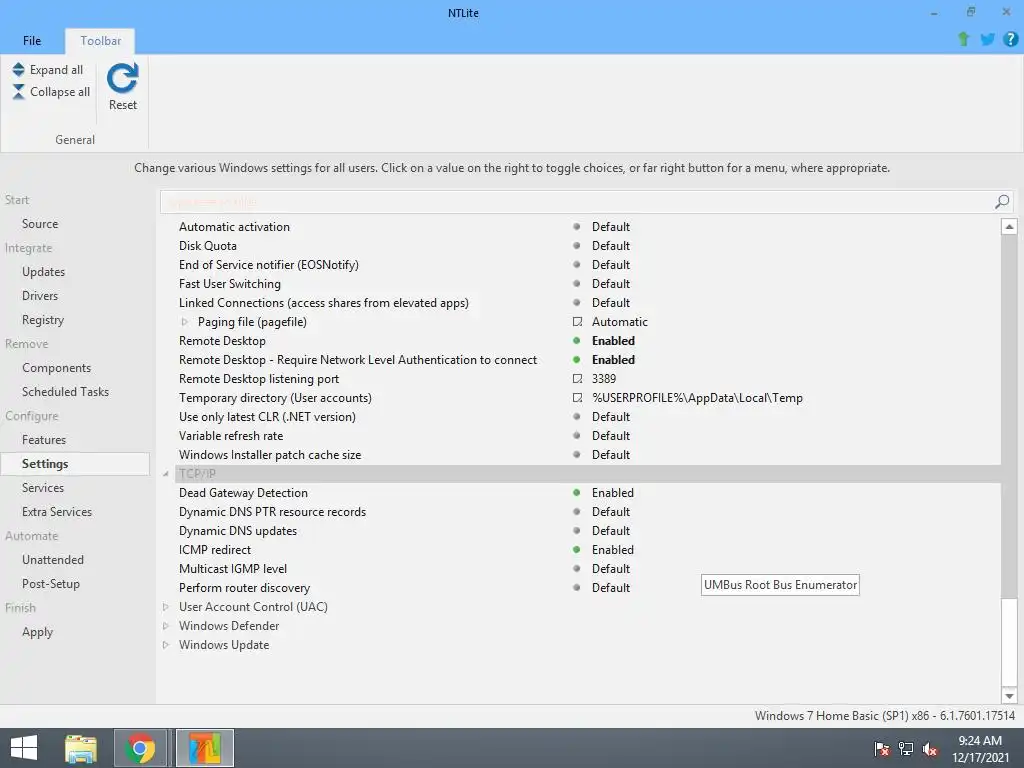The width and height of the screenshot is (1024, 768).
Task: Click the edit icon beside the Temp directory value
Action: pos(577,397)
